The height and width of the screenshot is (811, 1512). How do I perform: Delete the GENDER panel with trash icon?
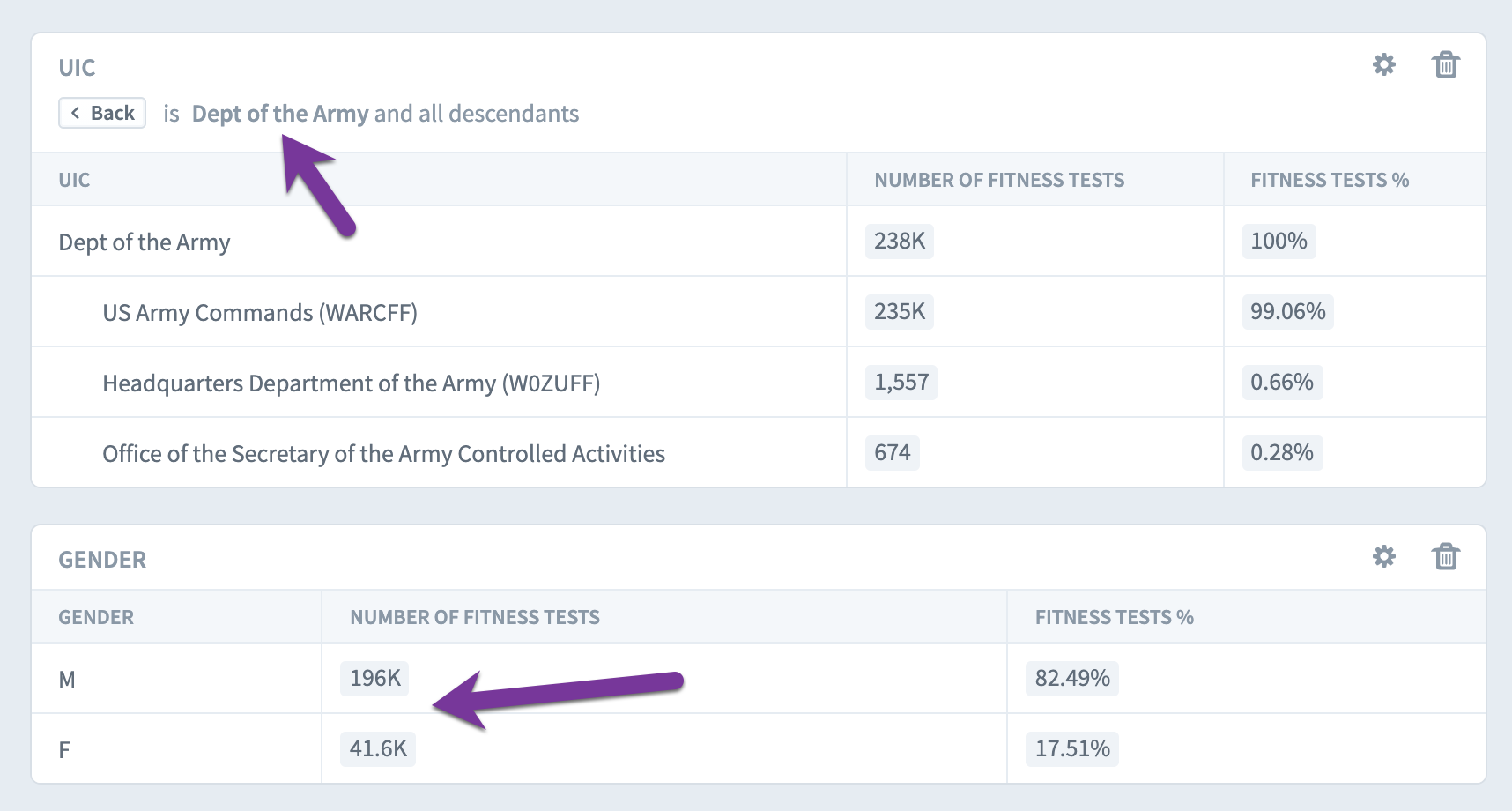click(x=1446, y=556)
